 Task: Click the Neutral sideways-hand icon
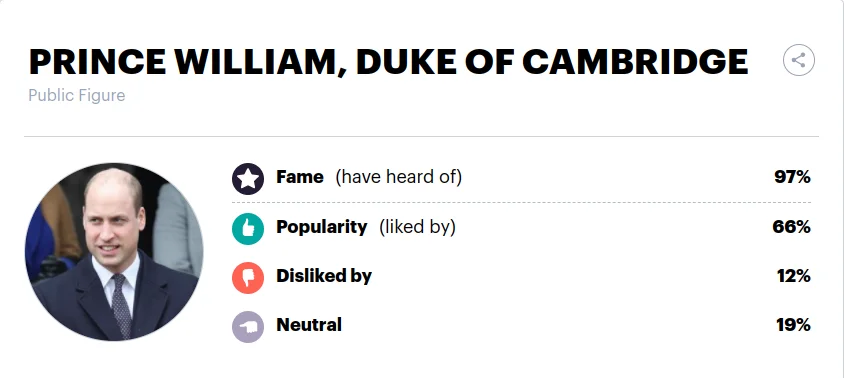(248, 327)
